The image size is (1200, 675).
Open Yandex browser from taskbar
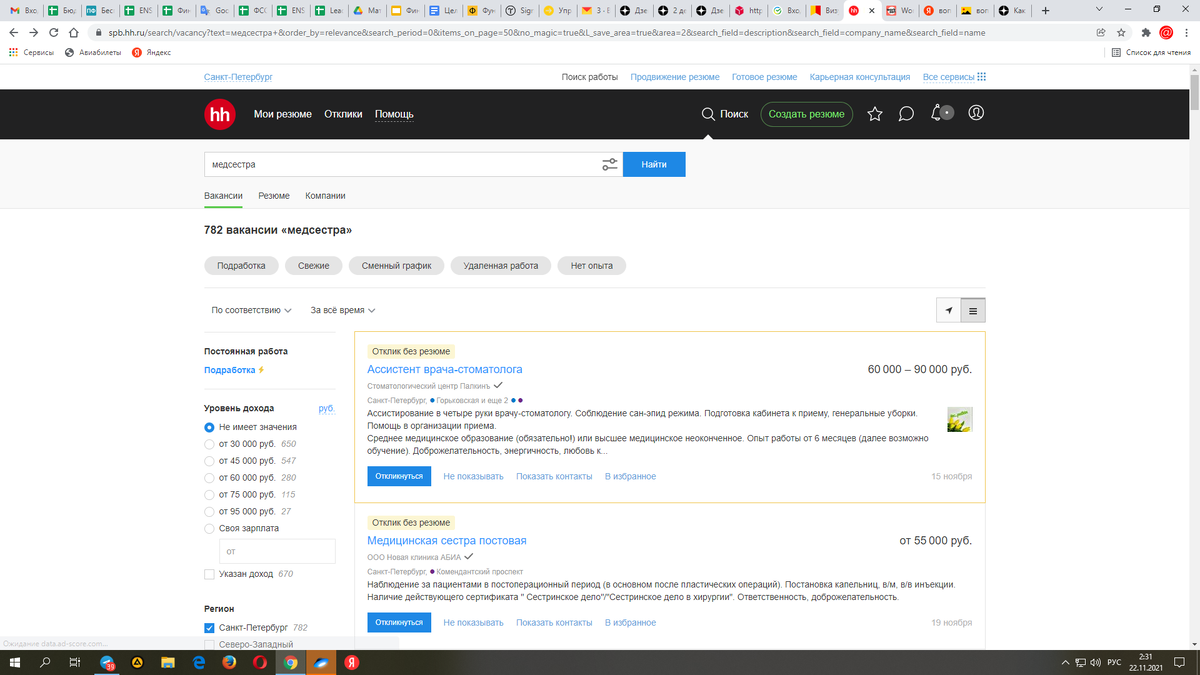tap(352, 663)
